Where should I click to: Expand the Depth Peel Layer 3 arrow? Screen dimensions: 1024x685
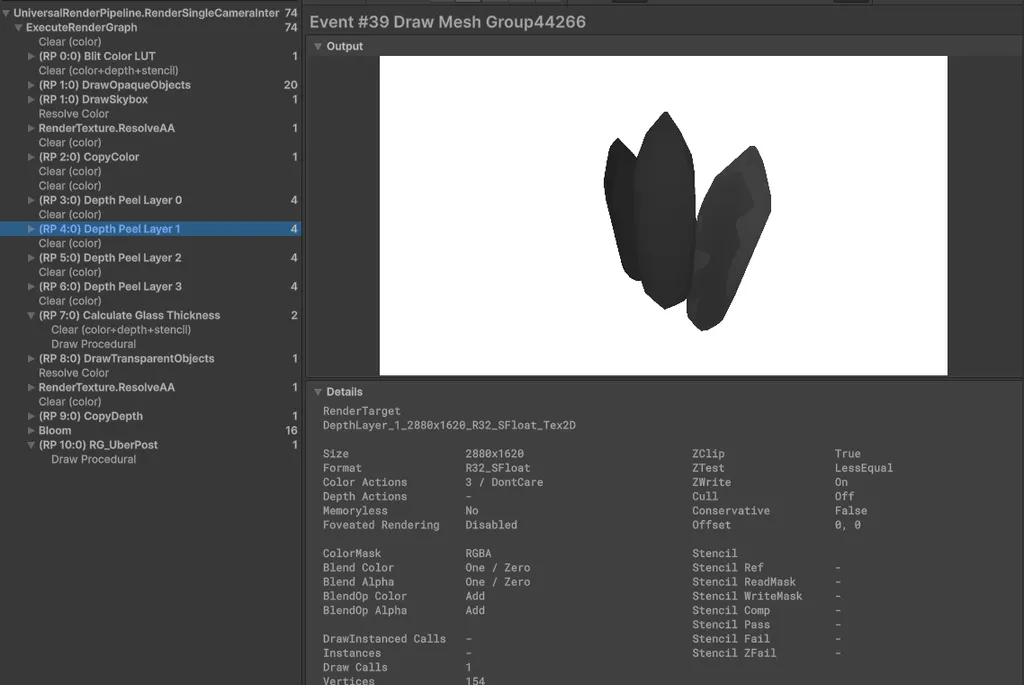(31, 287)
